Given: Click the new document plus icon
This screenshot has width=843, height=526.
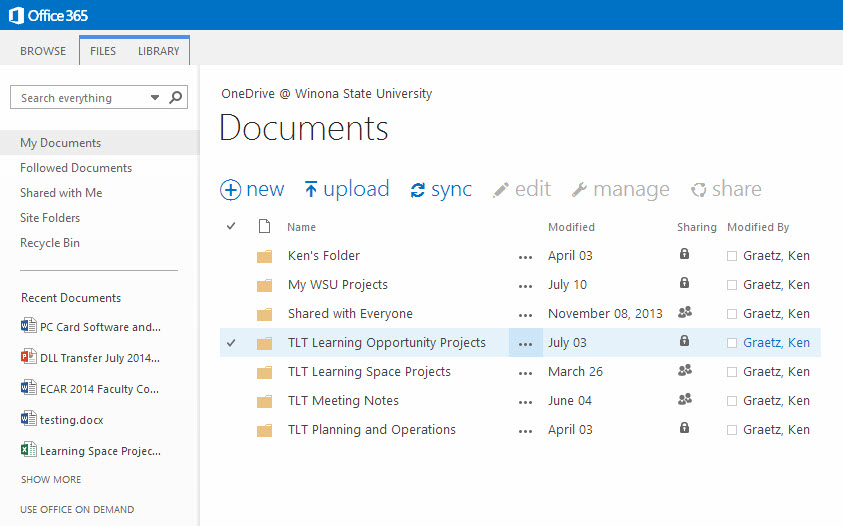Looking at the screenshot, I should point(231,190).
